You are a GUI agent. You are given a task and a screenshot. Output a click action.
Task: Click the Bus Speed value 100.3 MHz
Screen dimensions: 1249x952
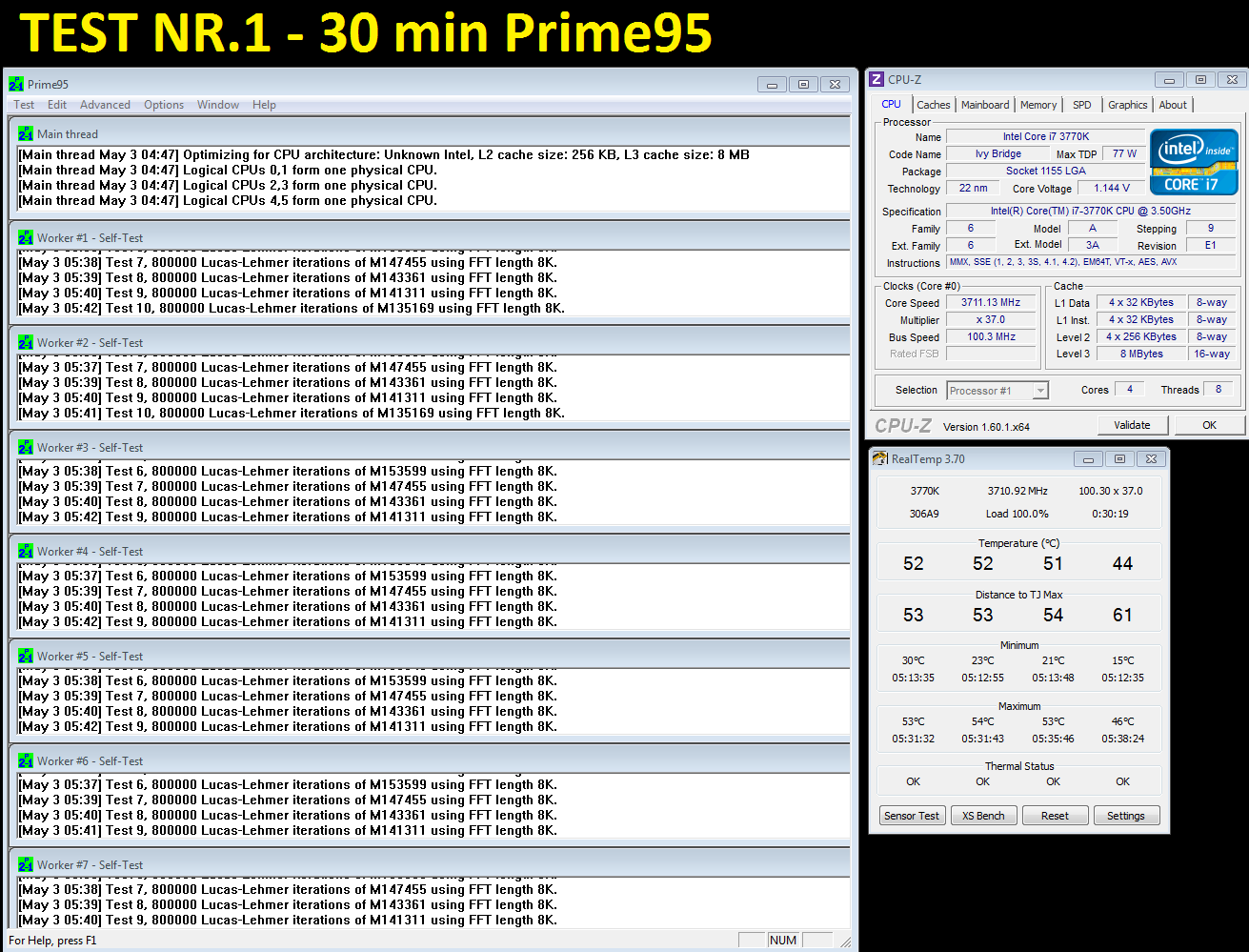(991, 336)
